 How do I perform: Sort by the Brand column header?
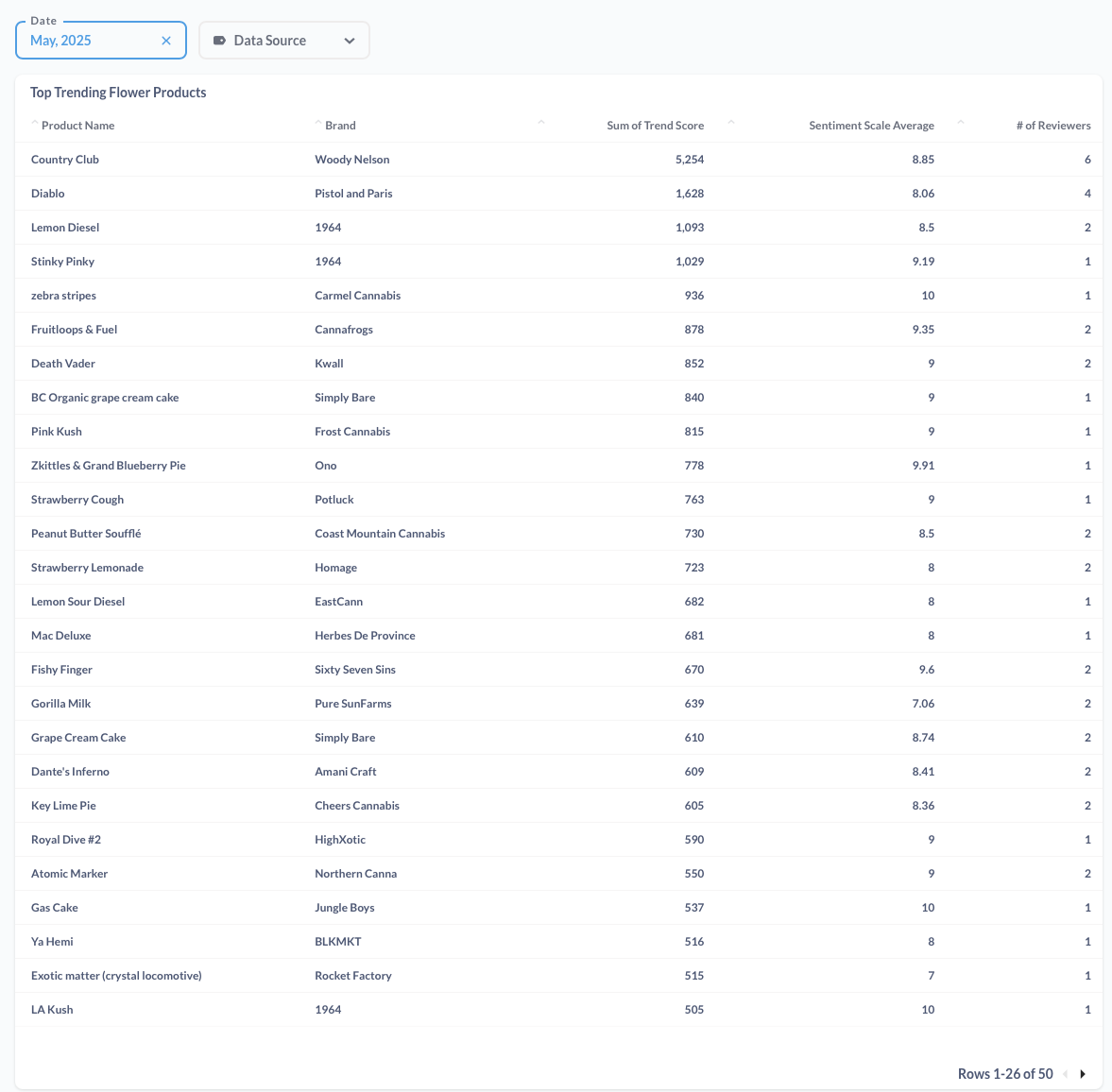[340, 126]
